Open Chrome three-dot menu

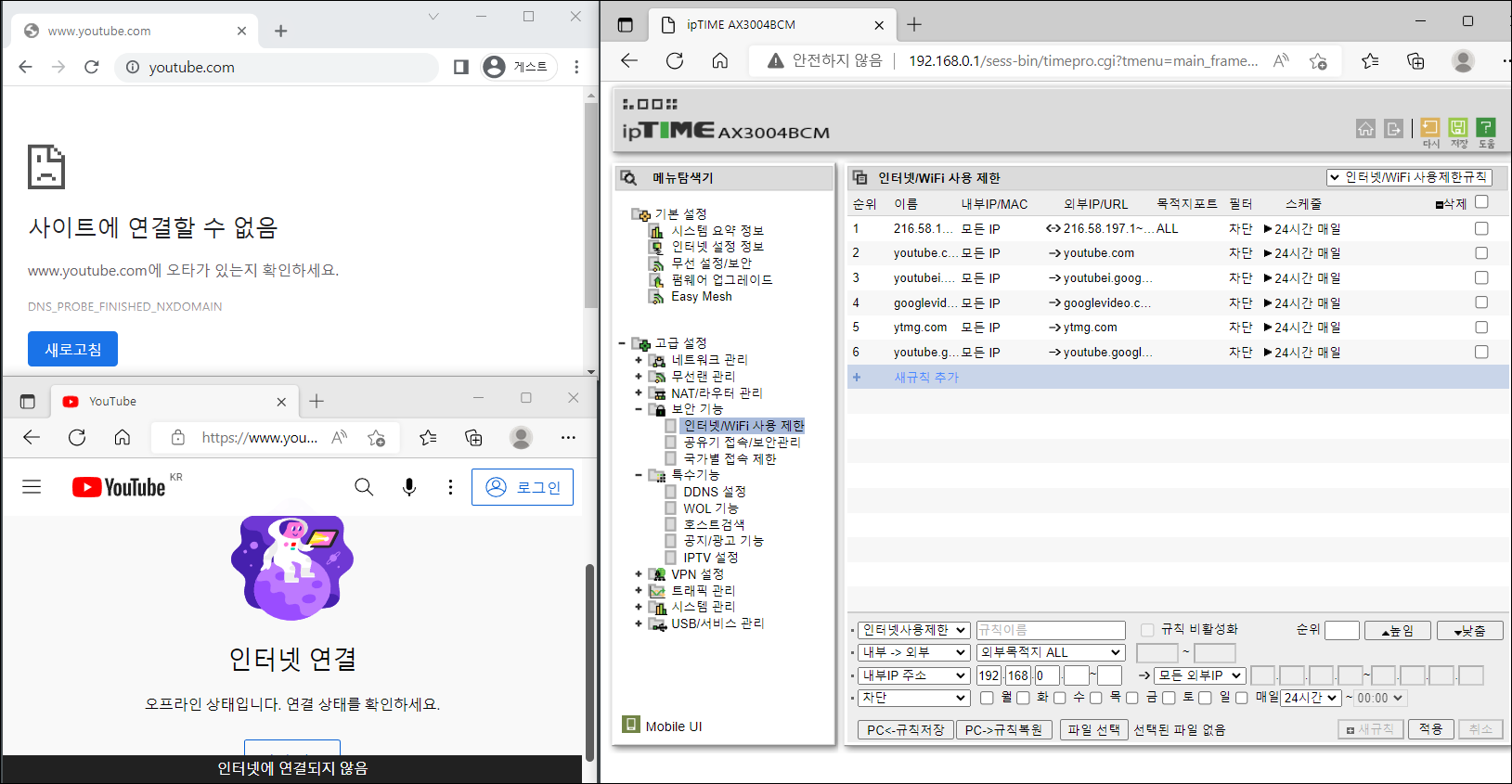tap(576, 67)
